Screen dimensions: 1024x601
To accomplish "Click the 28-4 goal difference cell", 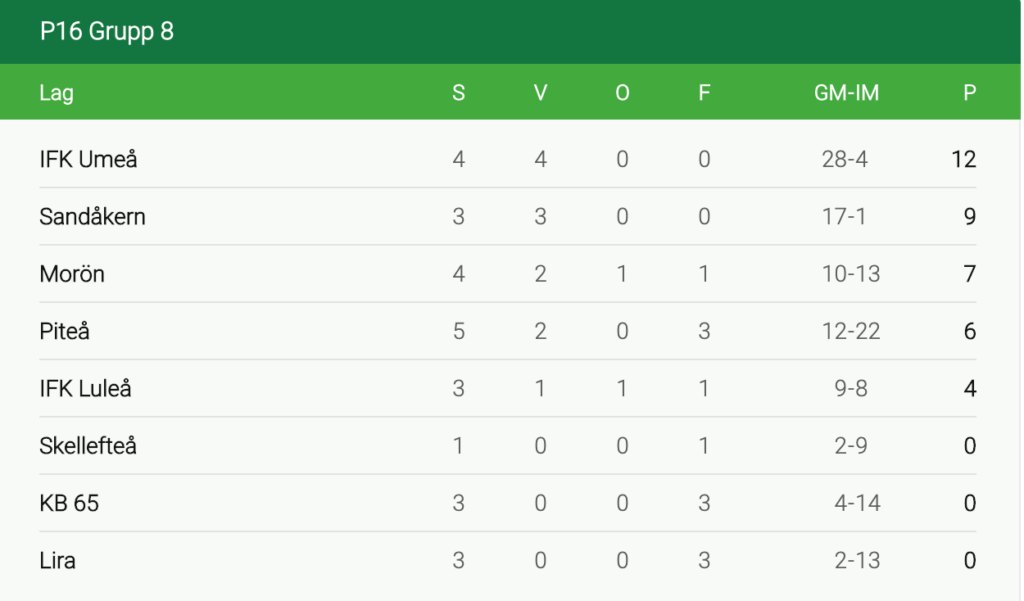I will coord(844,159).
